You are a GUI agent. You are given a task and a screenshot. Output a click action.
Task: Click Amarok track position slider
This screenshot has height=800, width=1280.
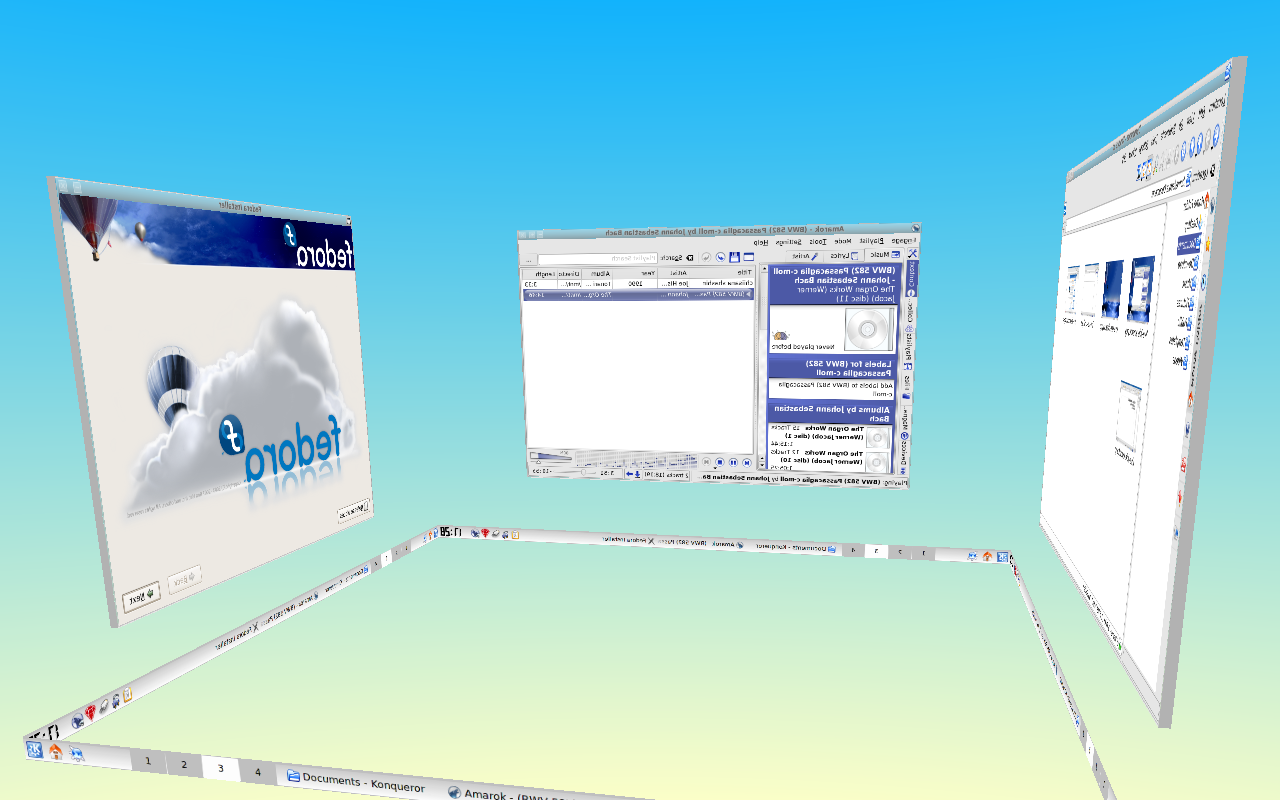[575, 472]
